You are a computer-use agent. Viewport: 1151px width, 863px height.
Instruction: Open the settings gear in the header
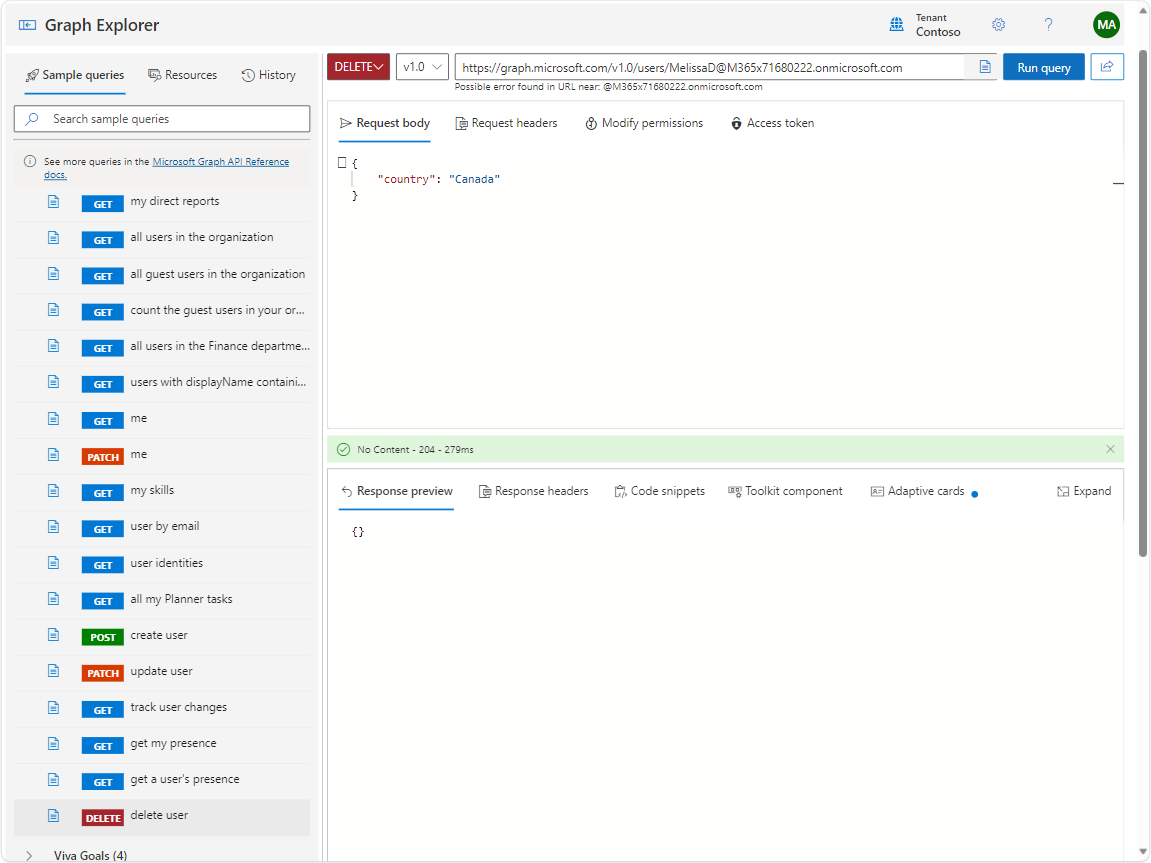(998, 25)
